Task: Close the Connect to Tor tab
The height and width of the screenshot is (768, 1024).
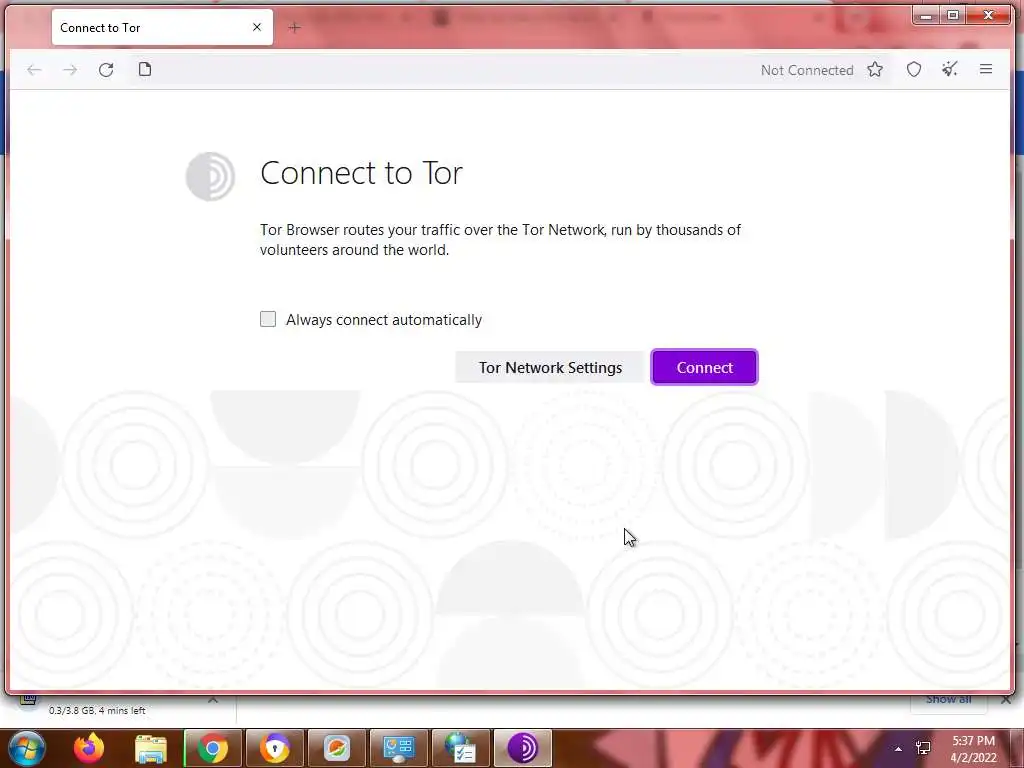Action: pyautogui.click(x=257, y=27)
